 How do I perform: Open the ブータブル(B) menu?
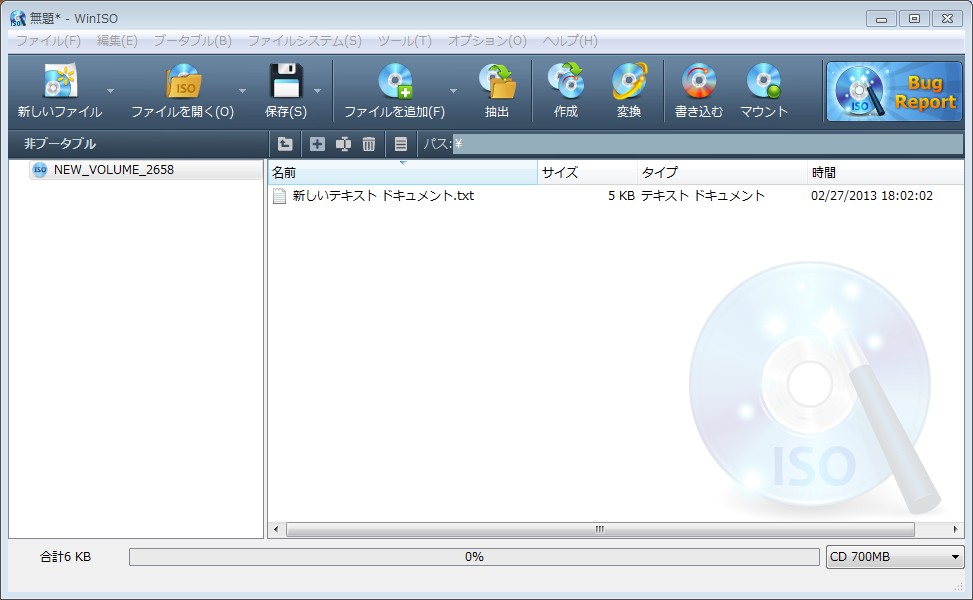[192, 41]
